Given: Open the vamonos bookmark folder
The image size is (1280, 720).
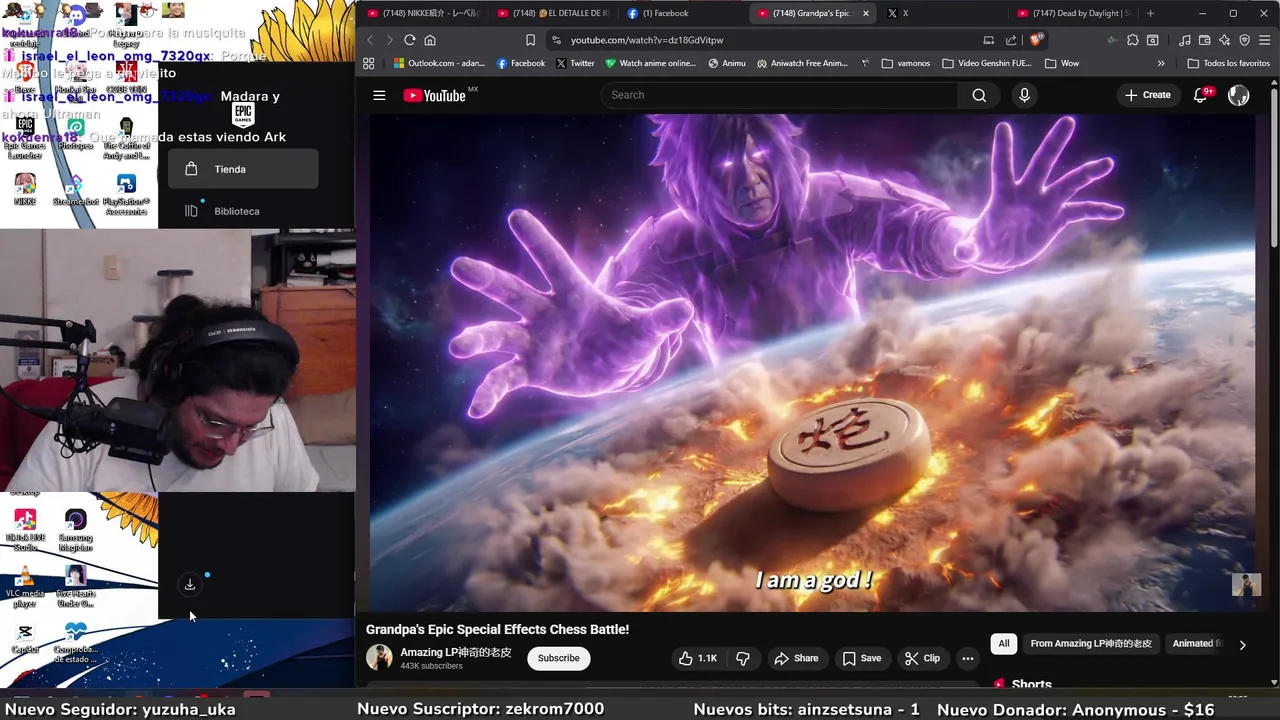Looking at the screenshot, I should pyautogui.click(x=906, y=63).
